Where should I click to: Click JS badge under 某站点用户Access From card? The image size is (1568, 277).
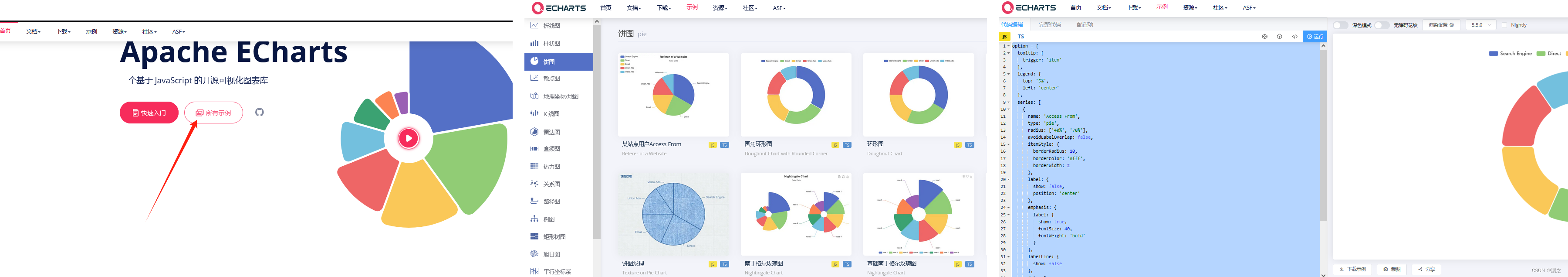(713, 145)
